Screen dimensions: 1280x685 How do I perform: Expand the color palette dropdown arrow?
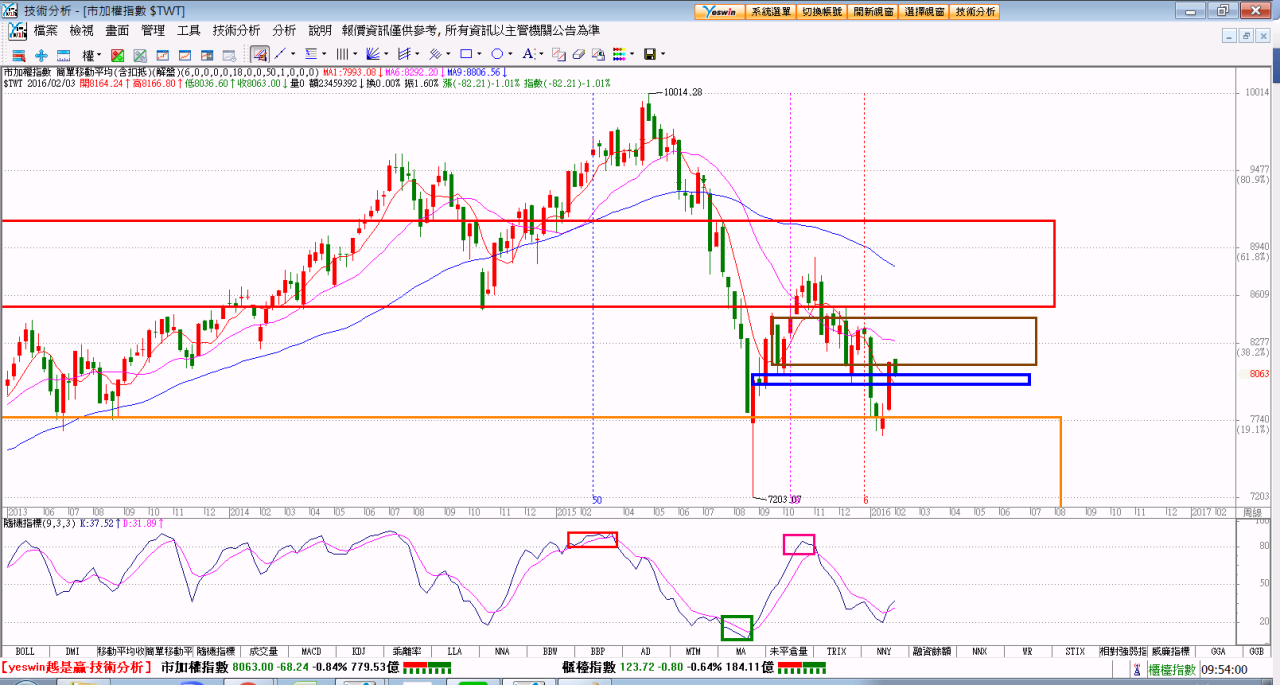pos(632,54)
